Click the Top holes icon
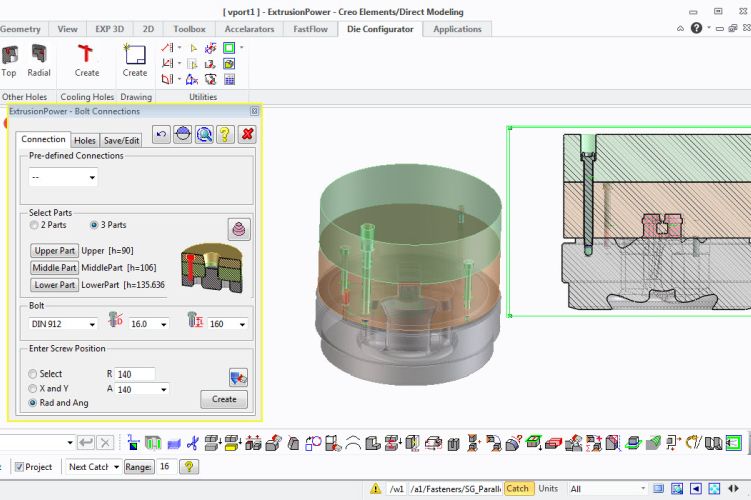Viewport: 751px width, 500px height. [x=10, y=55]
